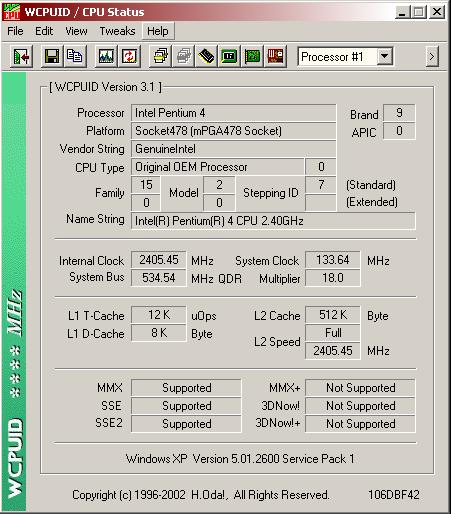Open the Edit menu

click(x=44, y=31)
